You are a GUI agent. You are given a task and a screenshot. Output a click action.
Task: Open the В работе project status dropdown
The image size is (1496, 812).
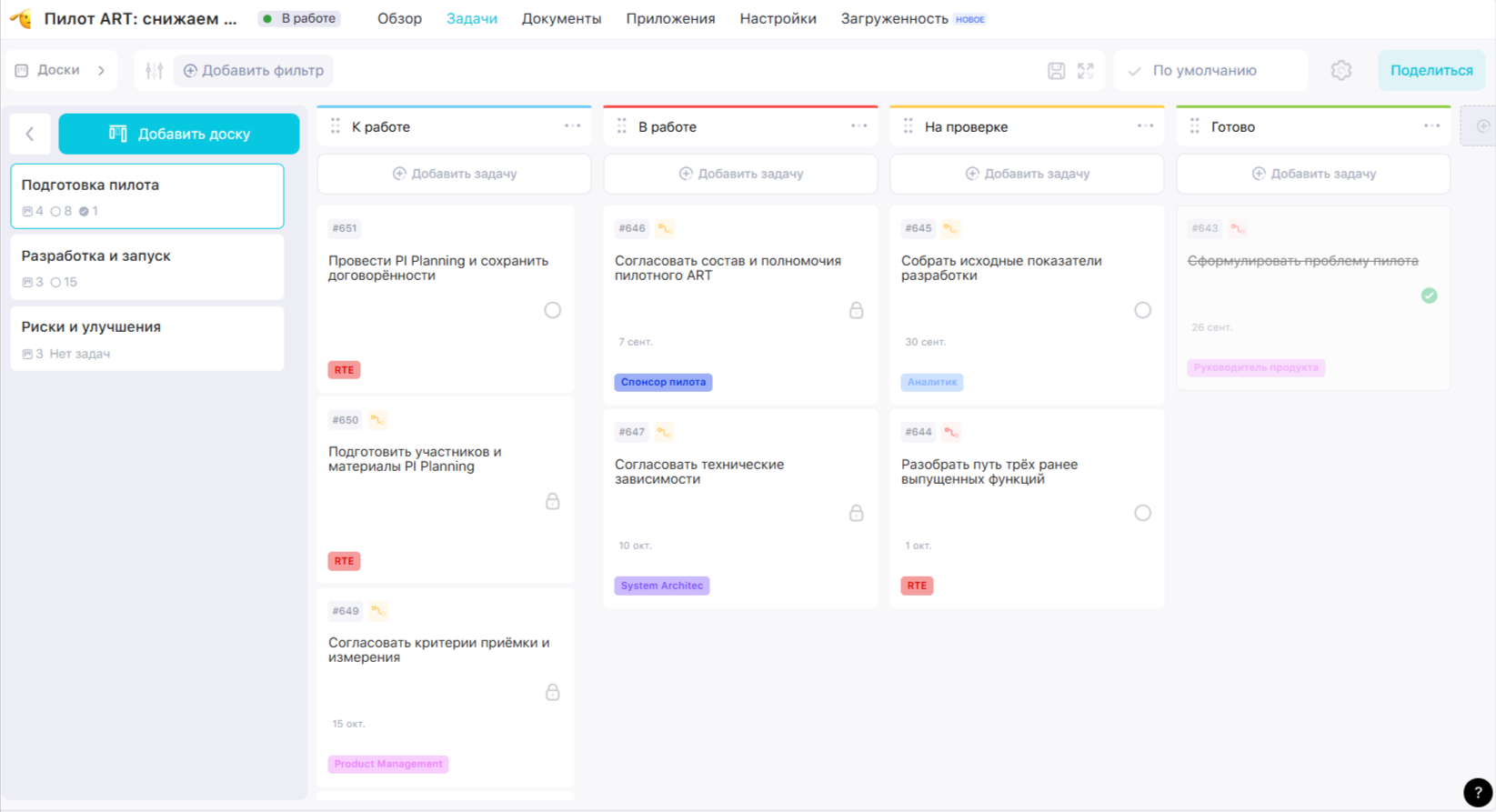[x=299, y=18]
